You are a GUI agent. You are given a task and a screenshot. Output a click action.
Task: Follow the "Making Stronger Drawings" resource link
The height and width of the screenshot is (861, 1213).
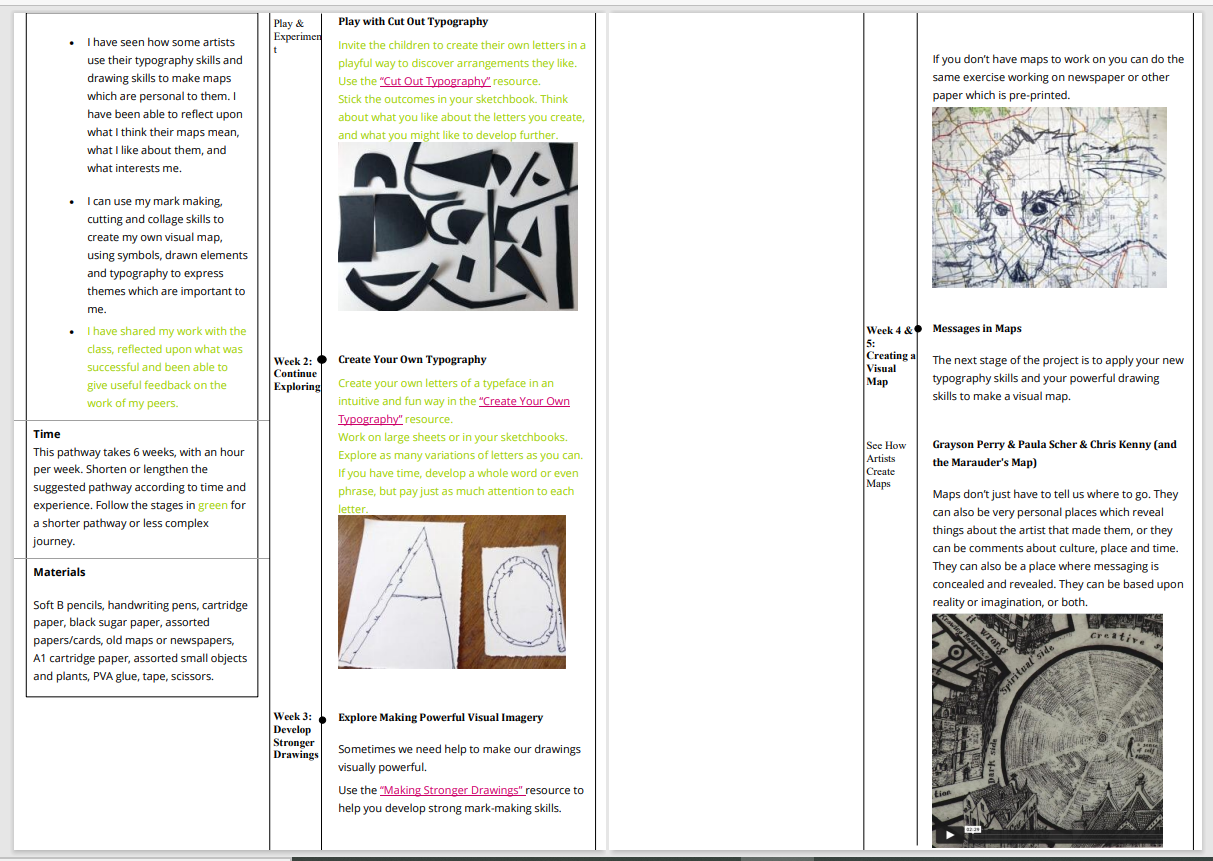452,790
